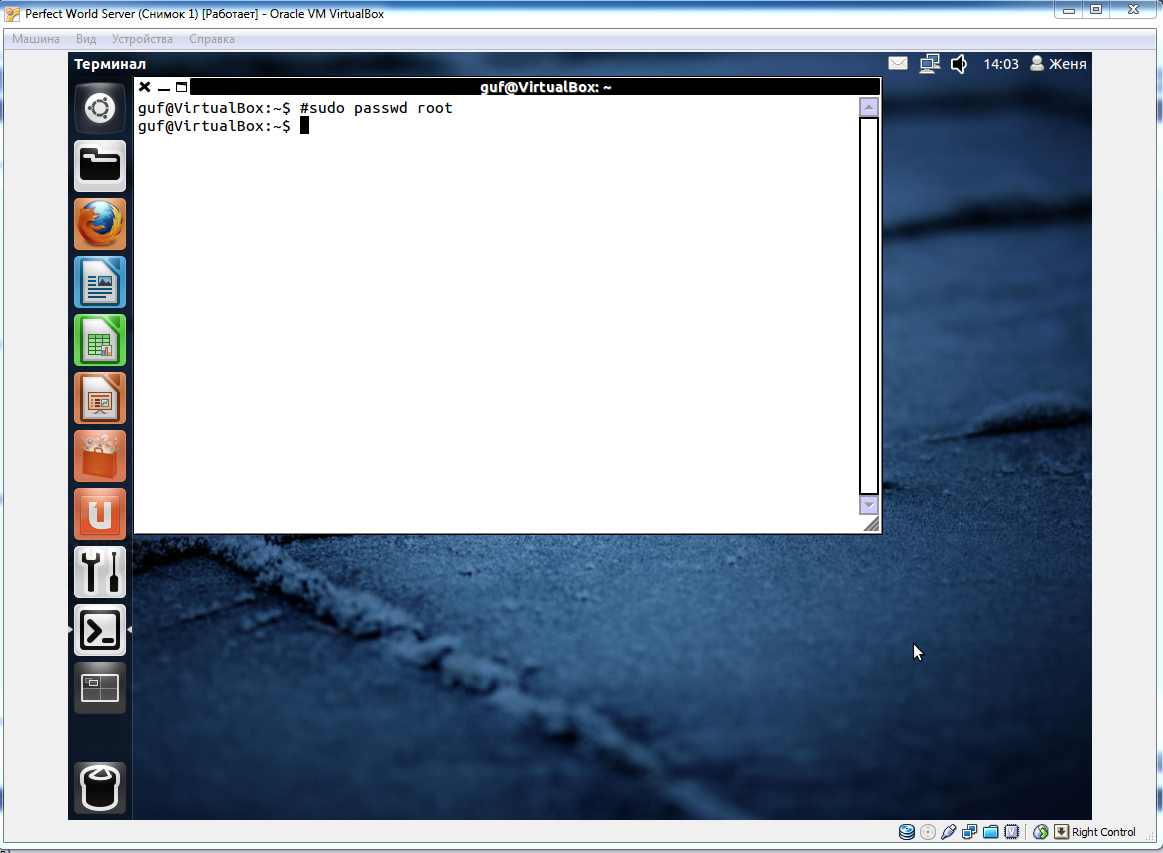The width and height of the screenshot is (1163, 853).
Task: Open the network connection indicator menu
Action: [x=929, y=64]
